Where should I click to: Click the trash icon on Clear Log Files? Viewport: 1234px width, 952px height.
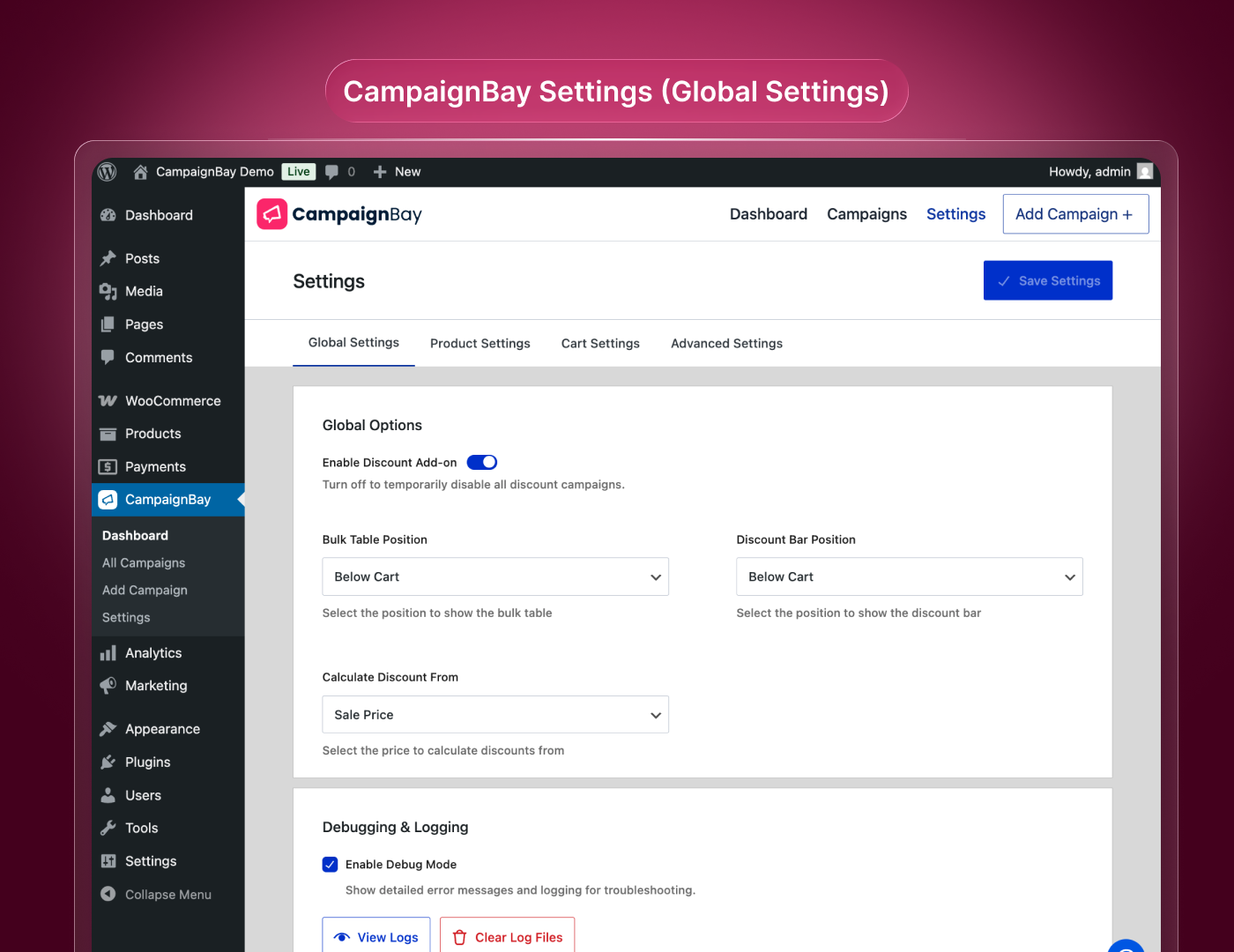(459, 938)
